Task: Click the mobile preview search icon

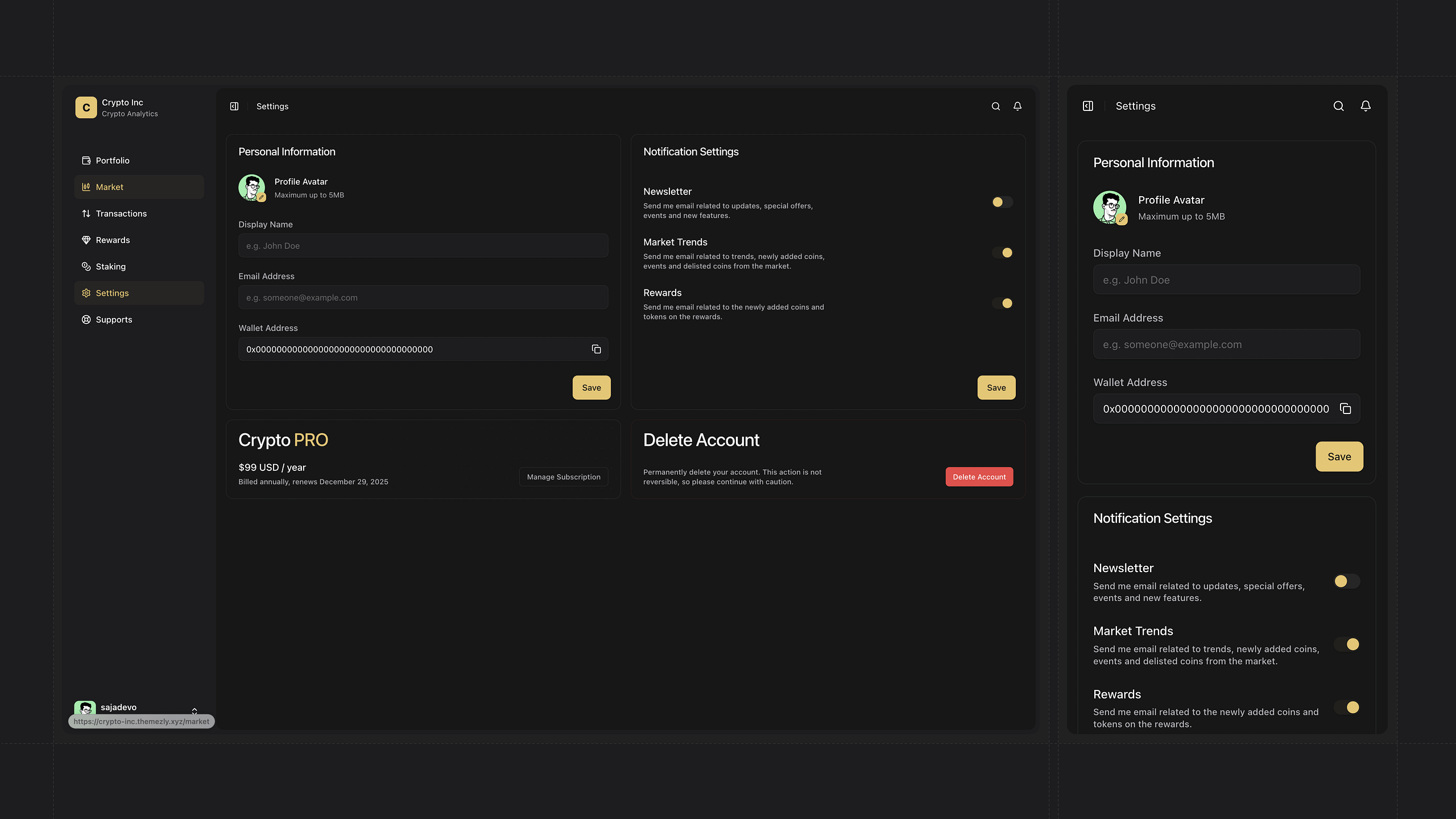Action: coord(1339,106)
